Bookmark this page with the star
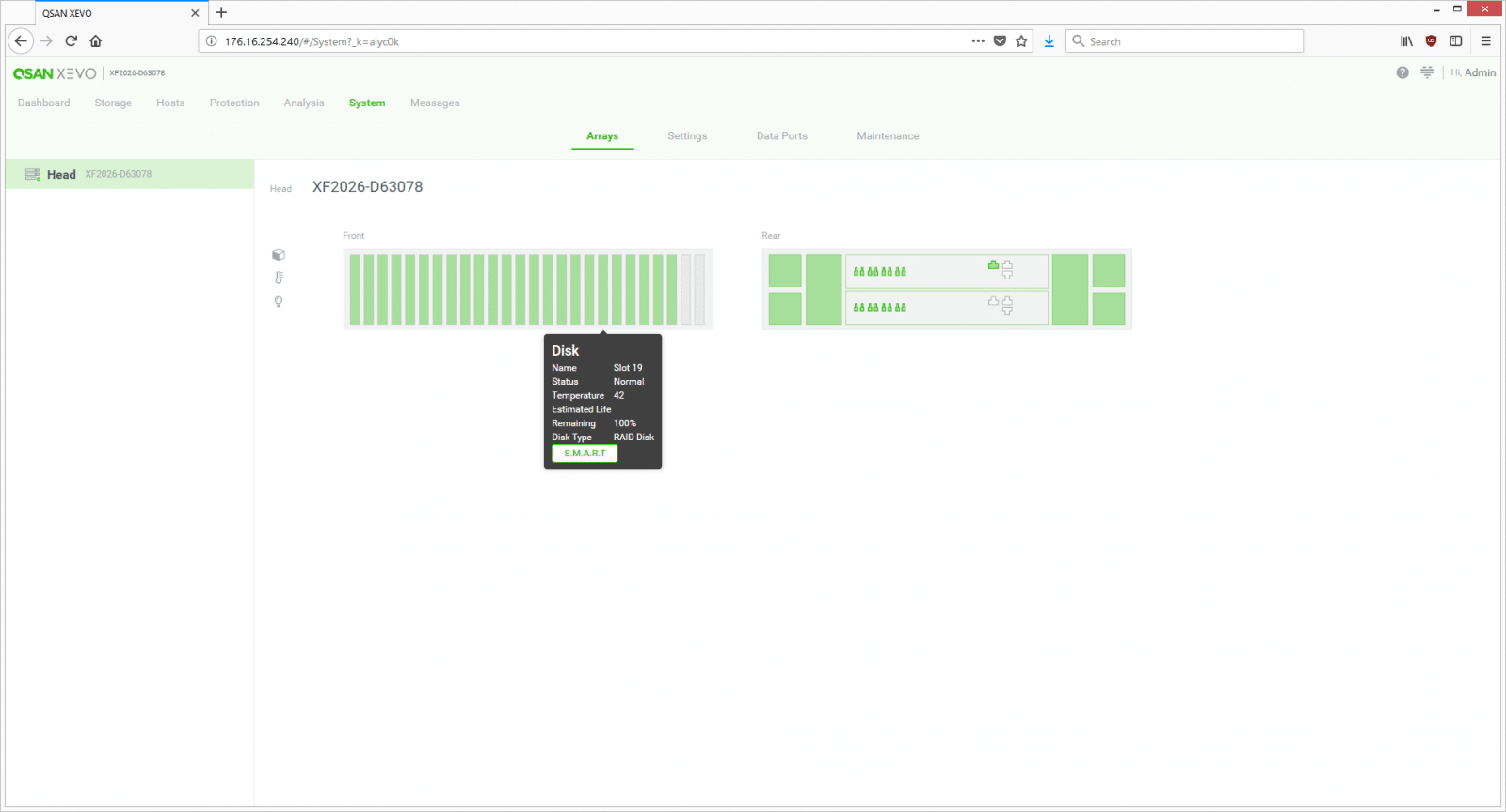 [1021, 40]
